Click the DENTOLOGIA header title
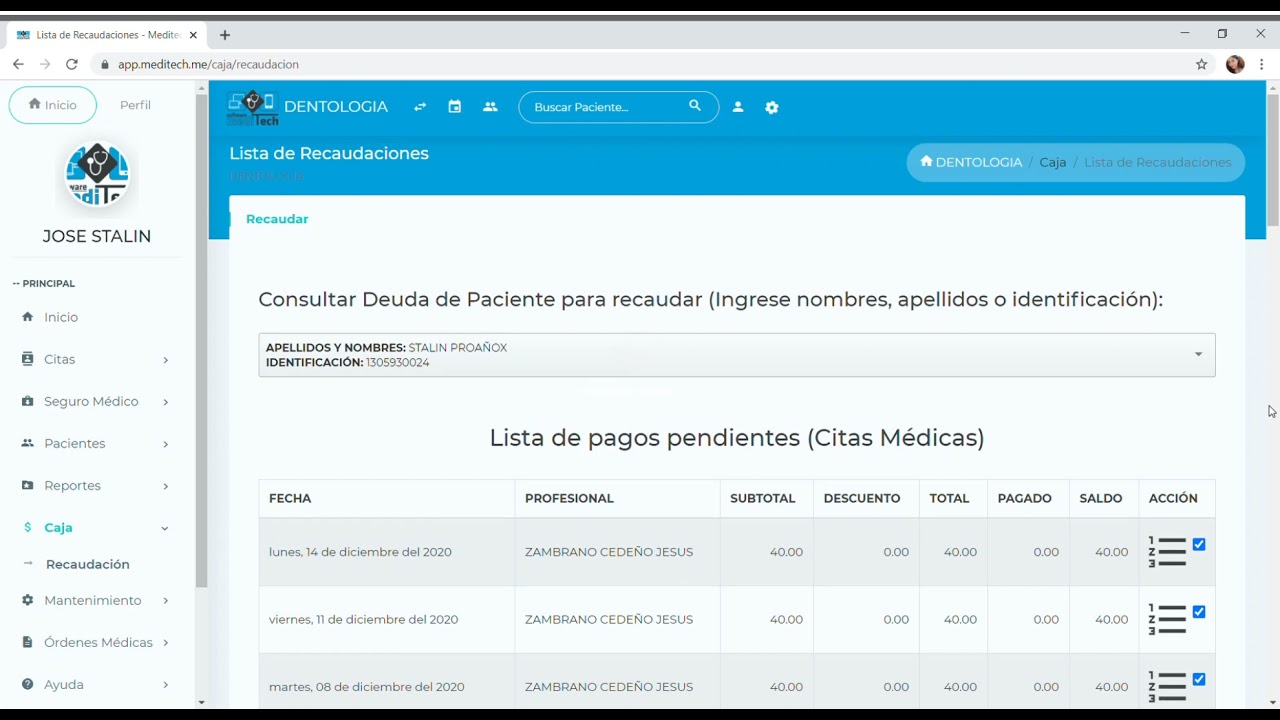 (x=336, y=107)
